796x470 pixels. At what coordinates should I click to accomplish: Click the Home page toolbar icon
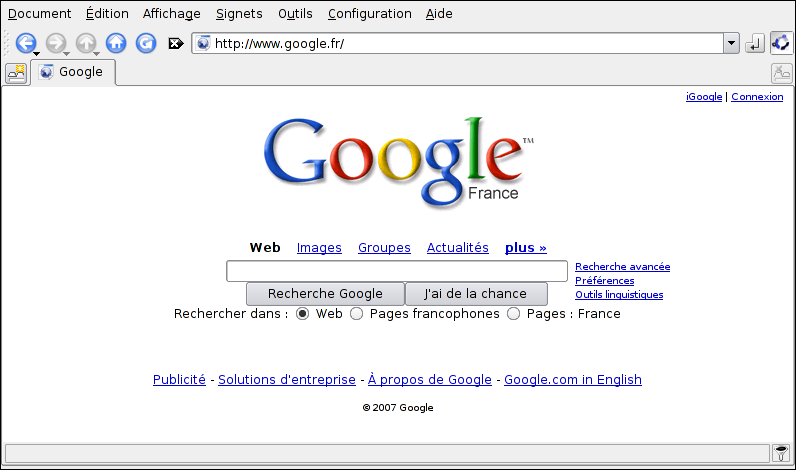(116, 43)
